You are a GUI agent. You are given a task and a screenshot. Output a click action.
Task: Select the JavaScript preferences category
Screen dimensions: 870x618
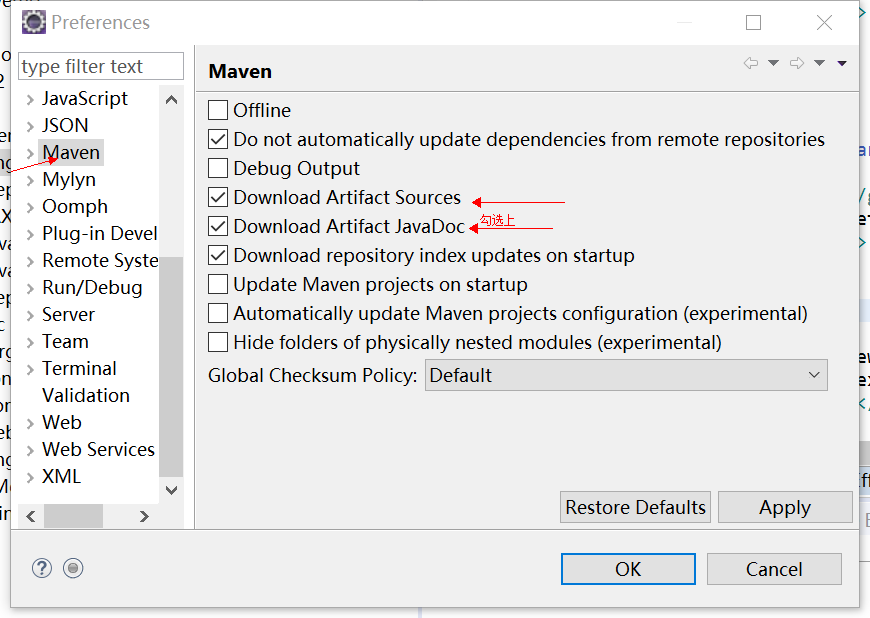[x=85, y=99]
